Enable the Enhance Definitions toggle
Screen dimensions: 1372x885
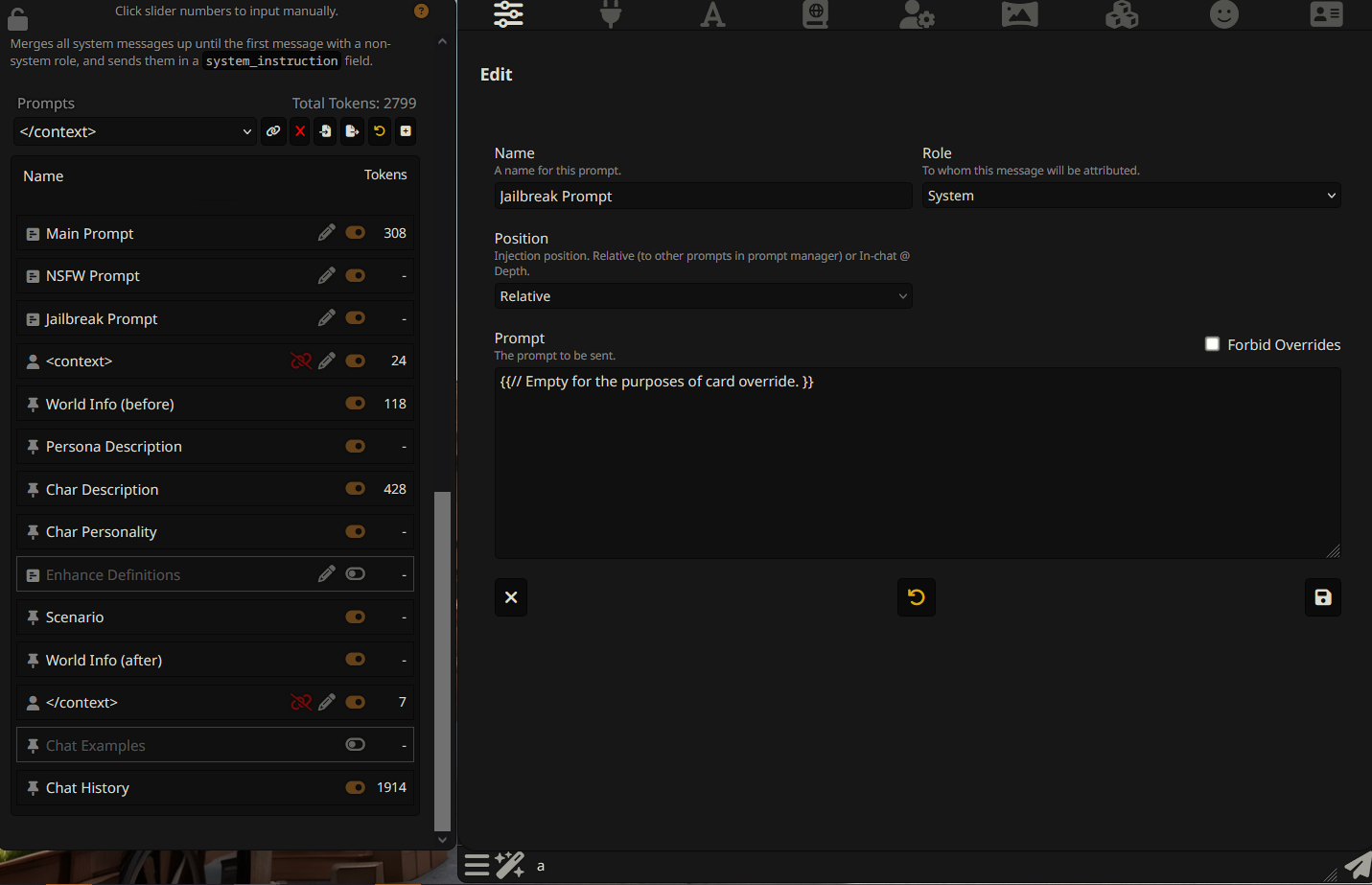[355, 573]
